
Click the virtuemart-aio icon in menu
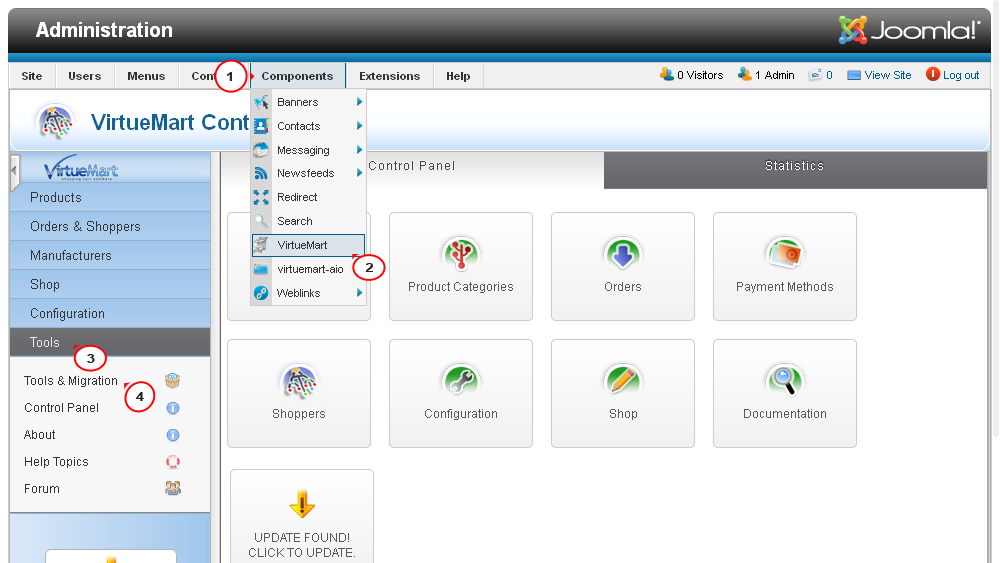pyautogui.click(x=261, y=269)
